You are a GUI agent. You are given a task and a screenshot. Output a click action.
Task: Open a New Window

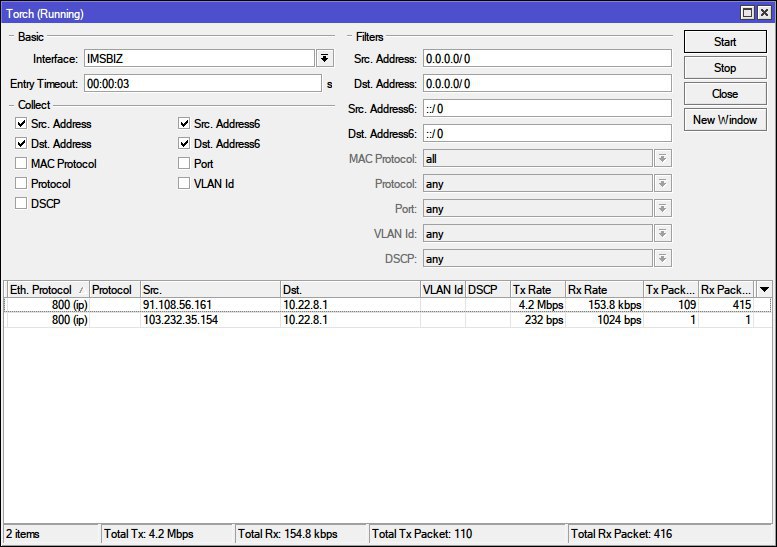coord(725,120)
